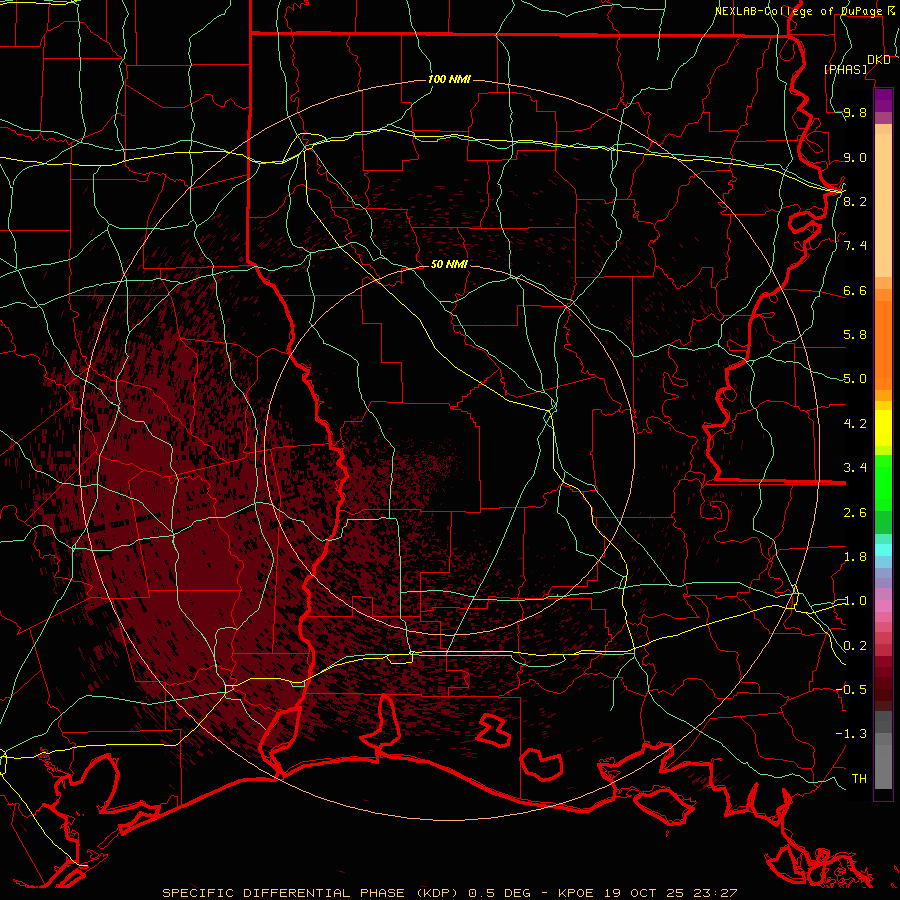Select the -0.5 value on the legend
This screenshot has width=900, height=900.
coord(851,689)
